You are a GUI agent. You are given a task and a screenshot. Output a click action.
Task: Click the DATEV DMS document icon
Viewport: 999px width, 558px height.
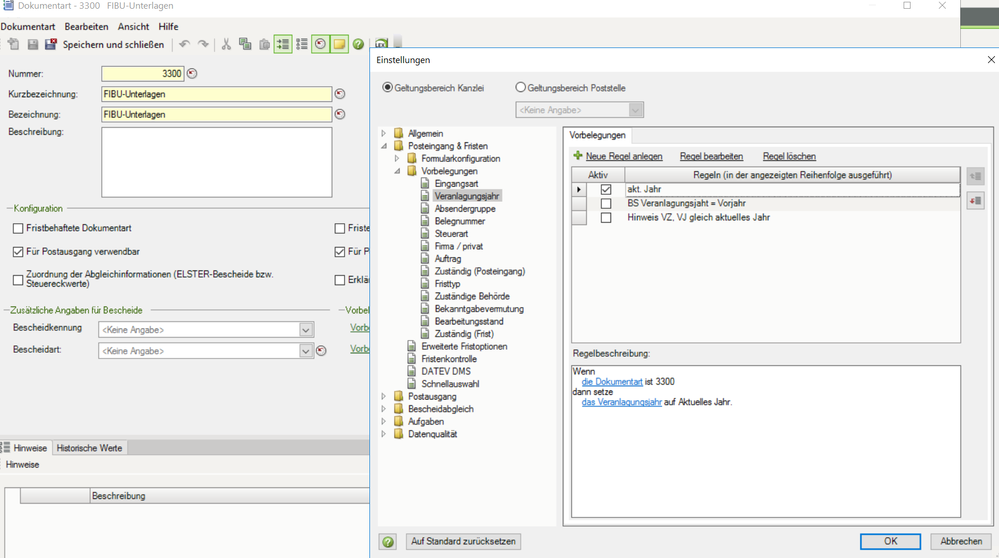coord(412,371)
